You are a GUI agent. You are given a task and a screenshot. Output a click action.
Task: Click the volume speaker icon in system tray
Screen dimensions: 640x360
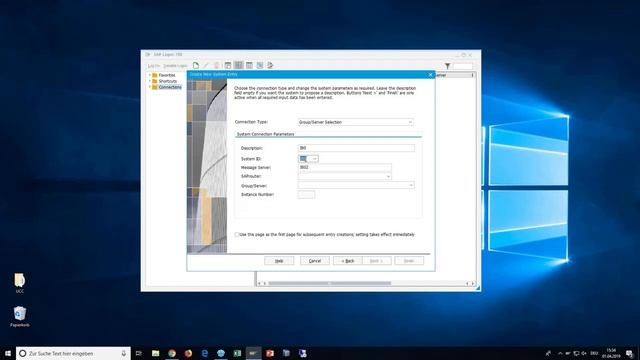(584, 353)
